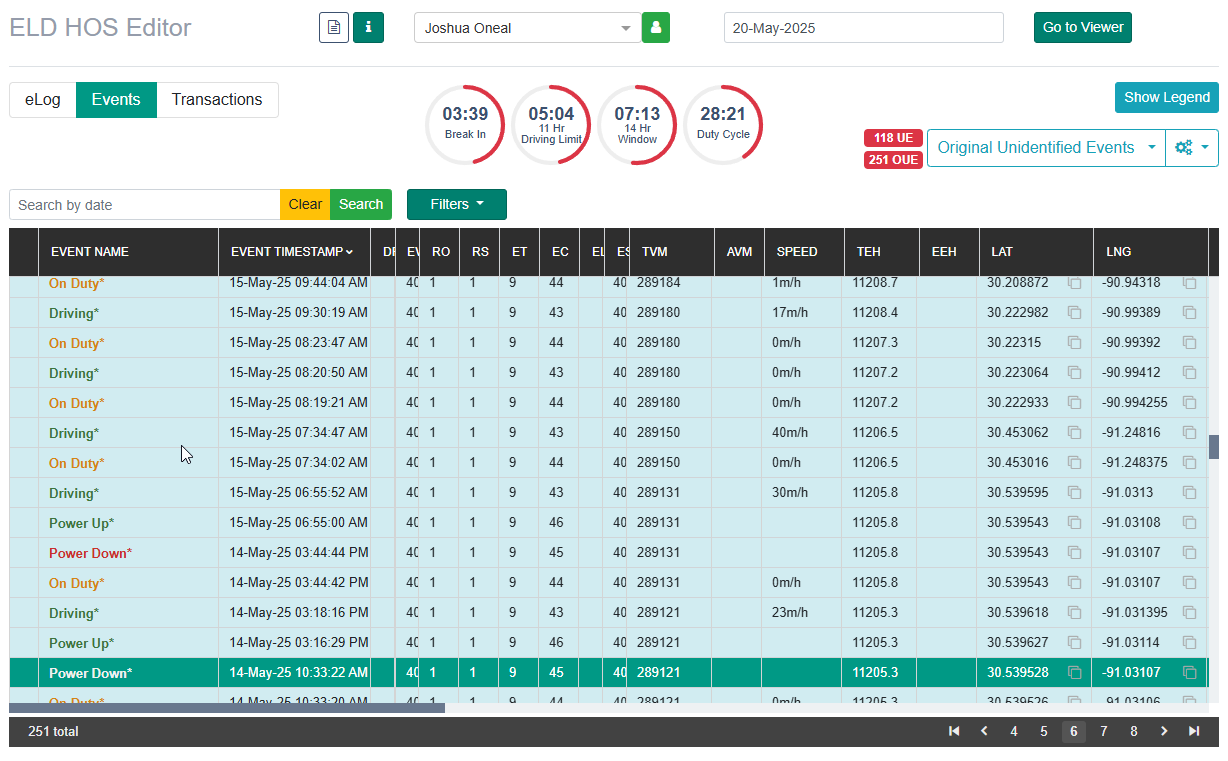Expand Original Unidentified Events dropdown

pyautogui.click(x=1046, y=148)
